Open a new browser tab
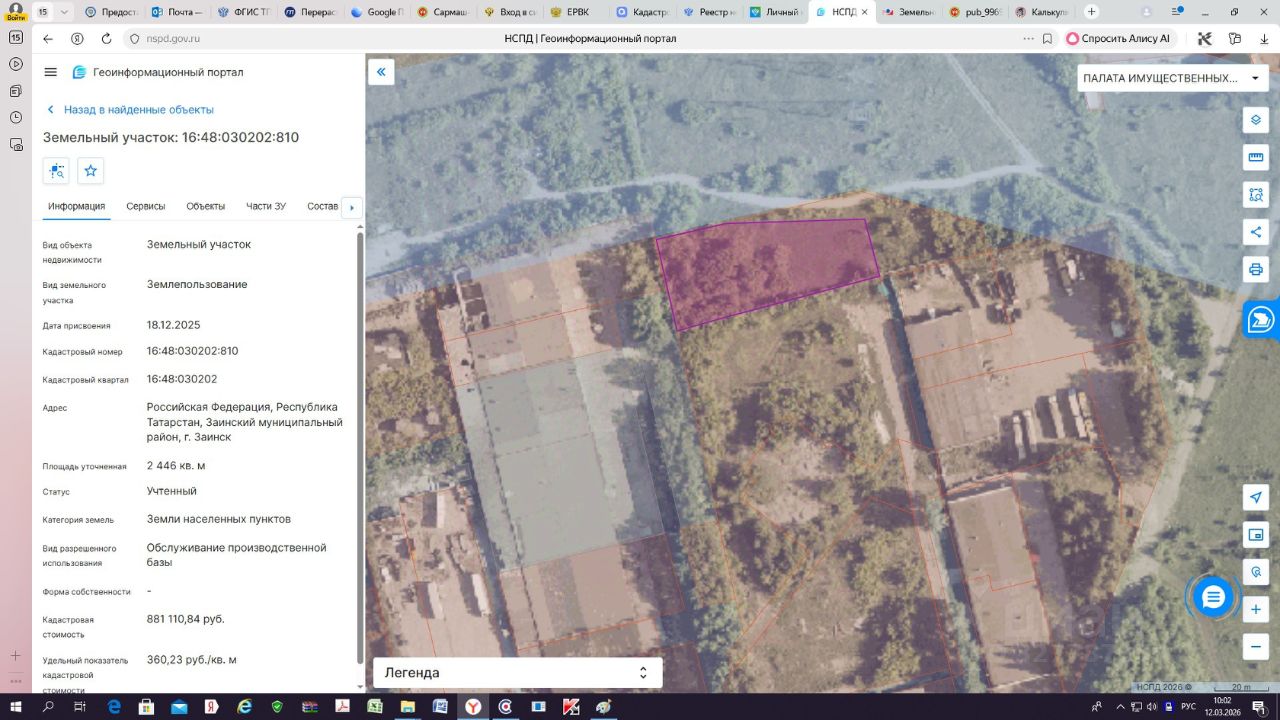The image size is (1280, 720). click(1091, 12)
